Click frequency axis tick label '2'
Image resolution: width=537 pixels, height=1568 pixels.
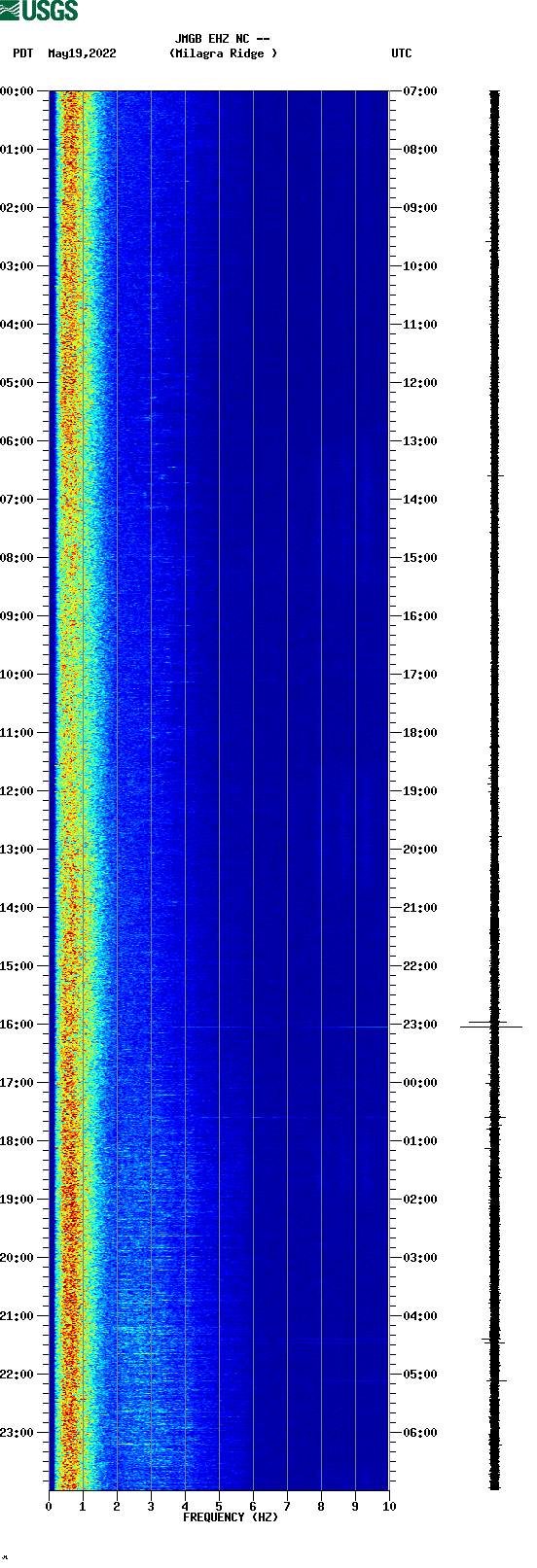117,1507
